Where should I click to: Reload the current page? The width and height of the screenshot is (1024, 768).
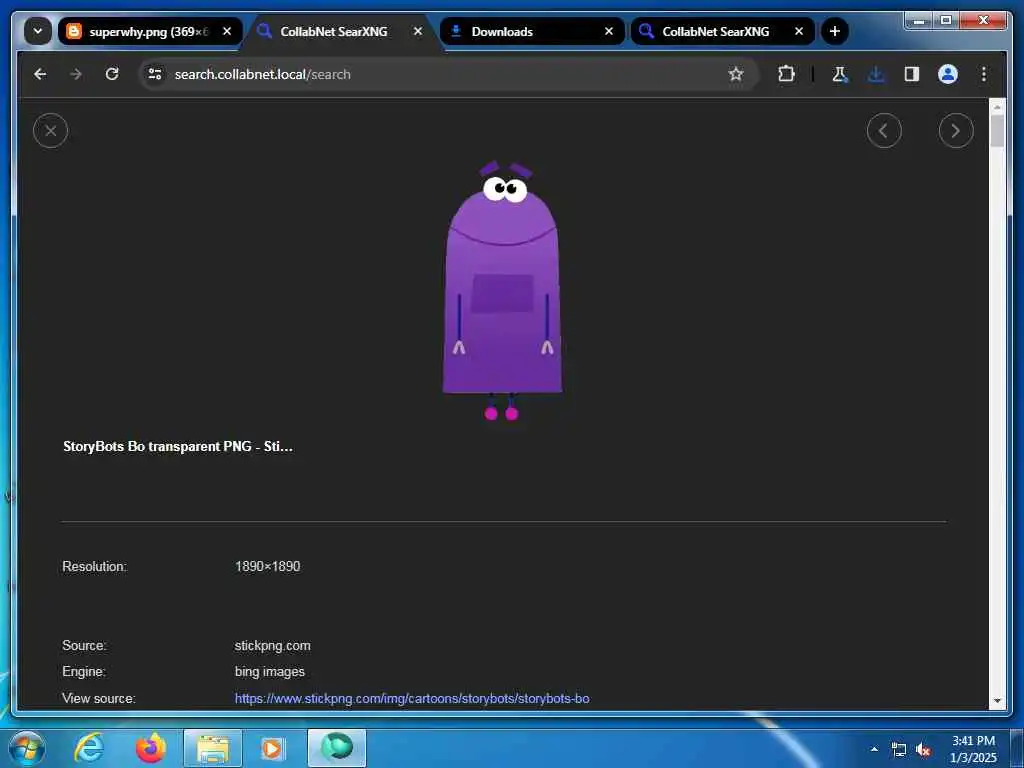pos(112,74)
